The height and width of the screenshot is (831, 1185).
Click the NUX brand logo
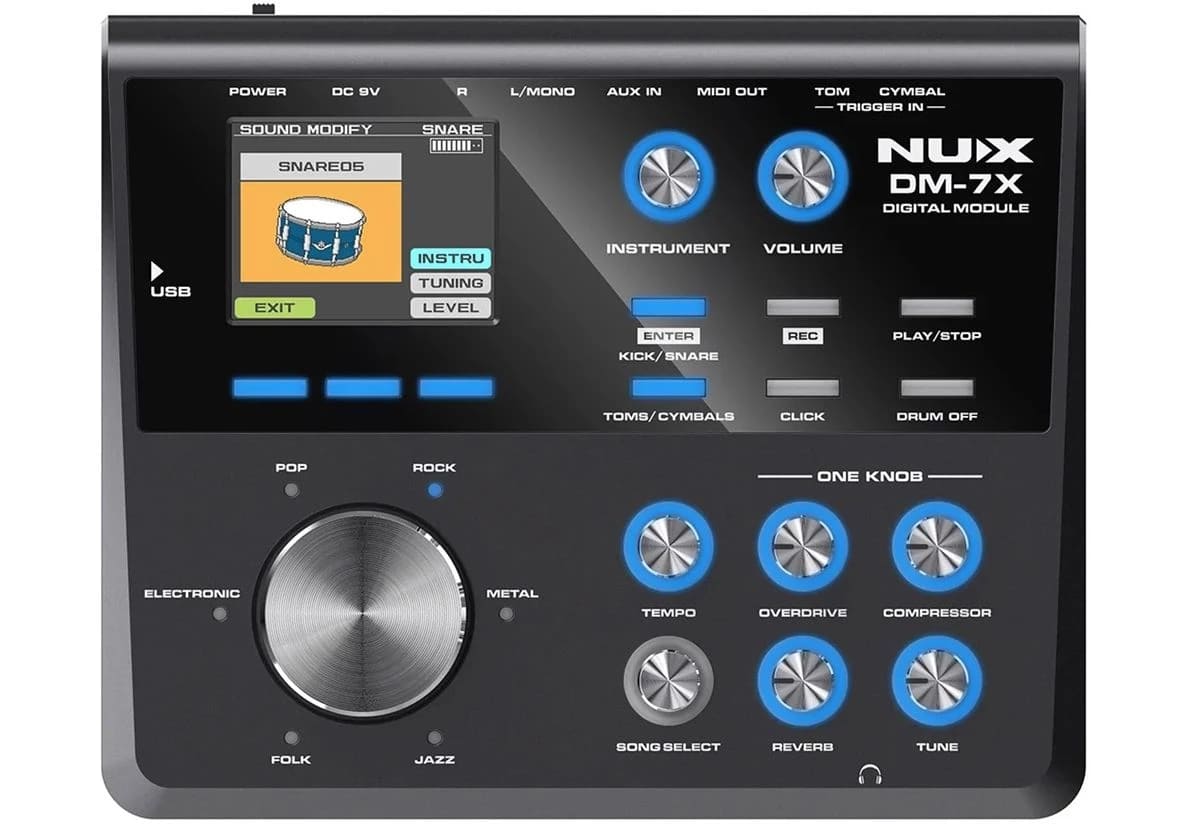point(955,150)
